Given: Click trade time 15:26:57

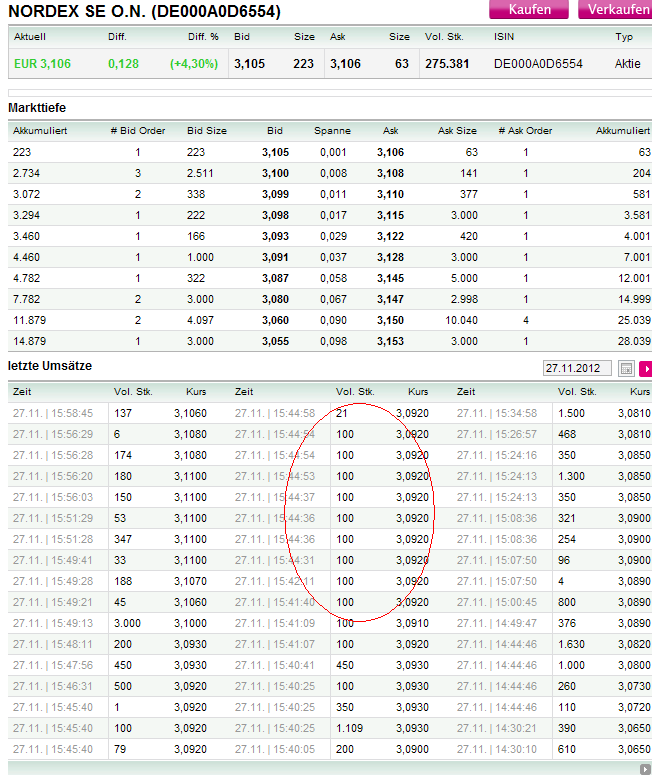Looking at the screenshot, I should (497, 434).
